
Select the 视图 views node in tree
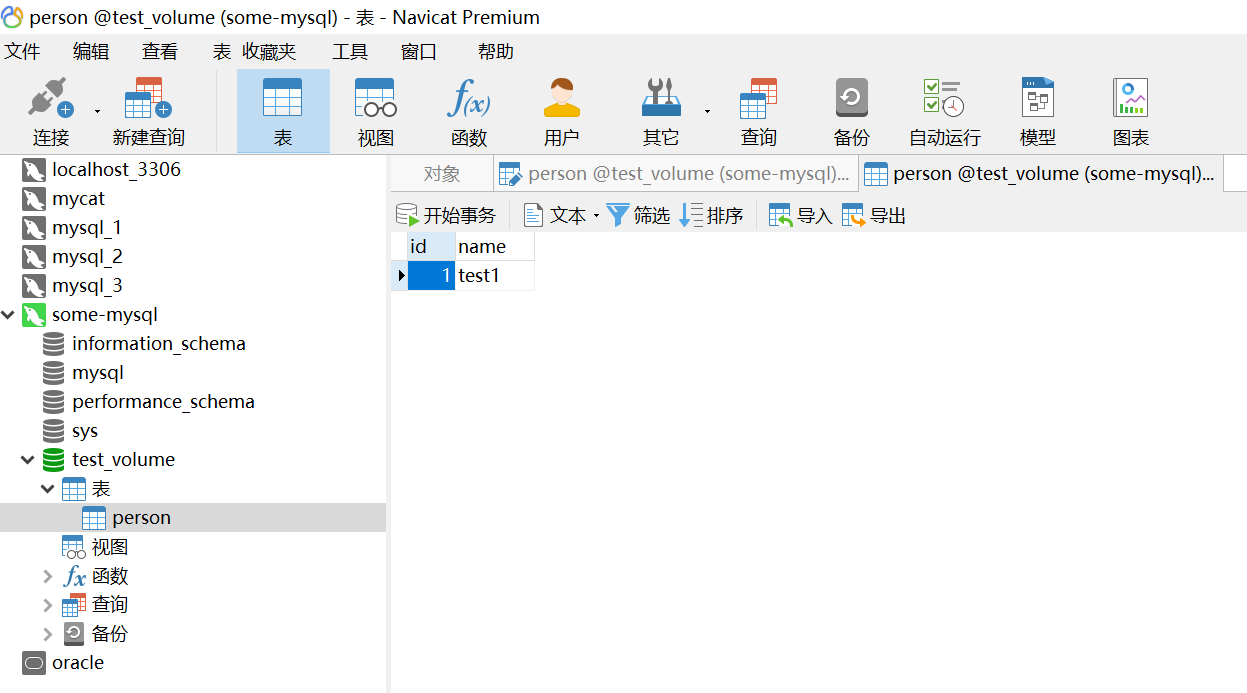click(x=110, y=546)
